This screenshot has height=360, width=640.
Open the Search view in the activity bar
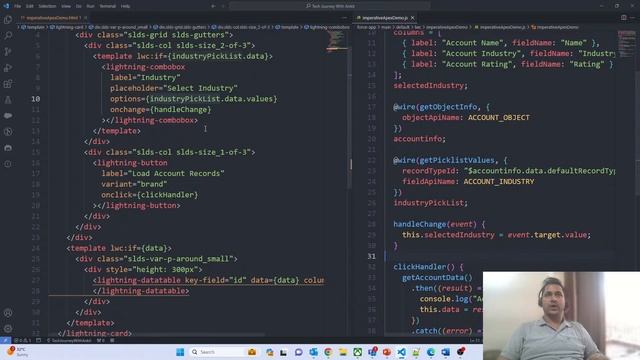pyautogui.click(x=8, y=36)
